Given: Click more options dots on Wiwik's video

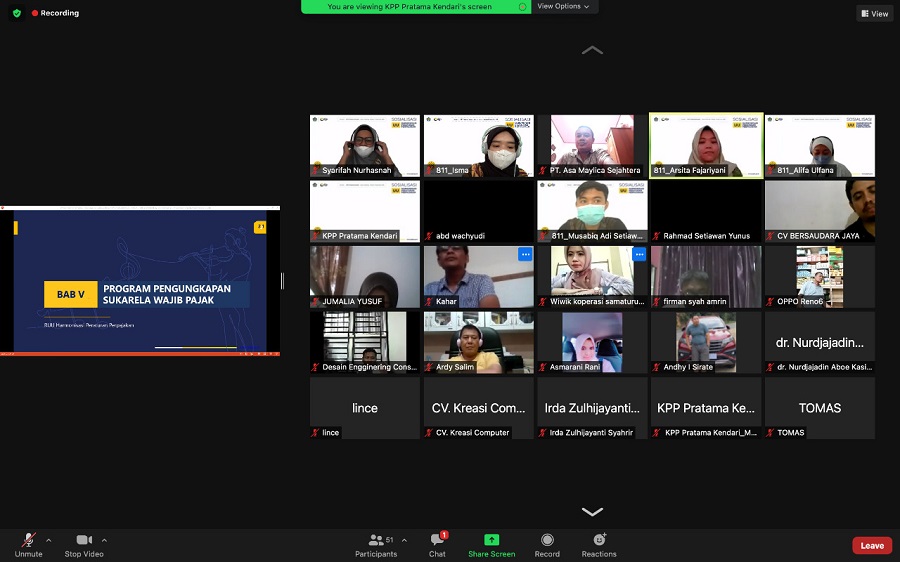Looking at the screenshot, I should click(x=639, y=254).
